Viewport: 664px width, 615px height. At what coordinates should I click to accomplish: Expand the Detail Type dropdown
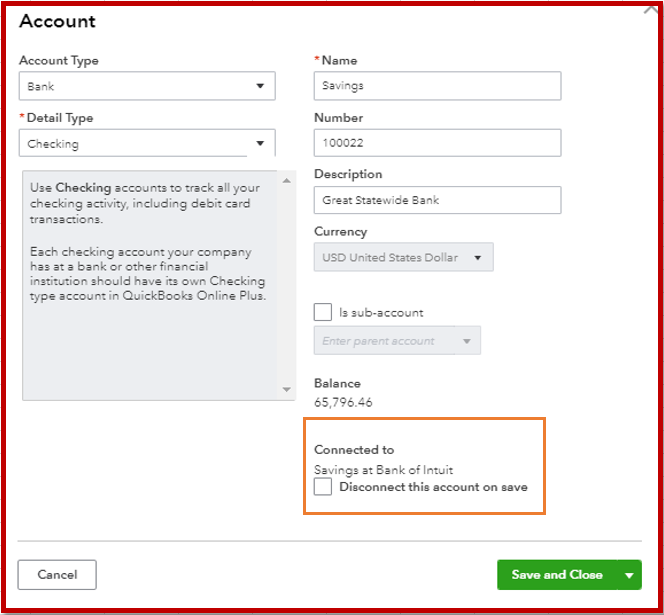click(x=147, y=144)
